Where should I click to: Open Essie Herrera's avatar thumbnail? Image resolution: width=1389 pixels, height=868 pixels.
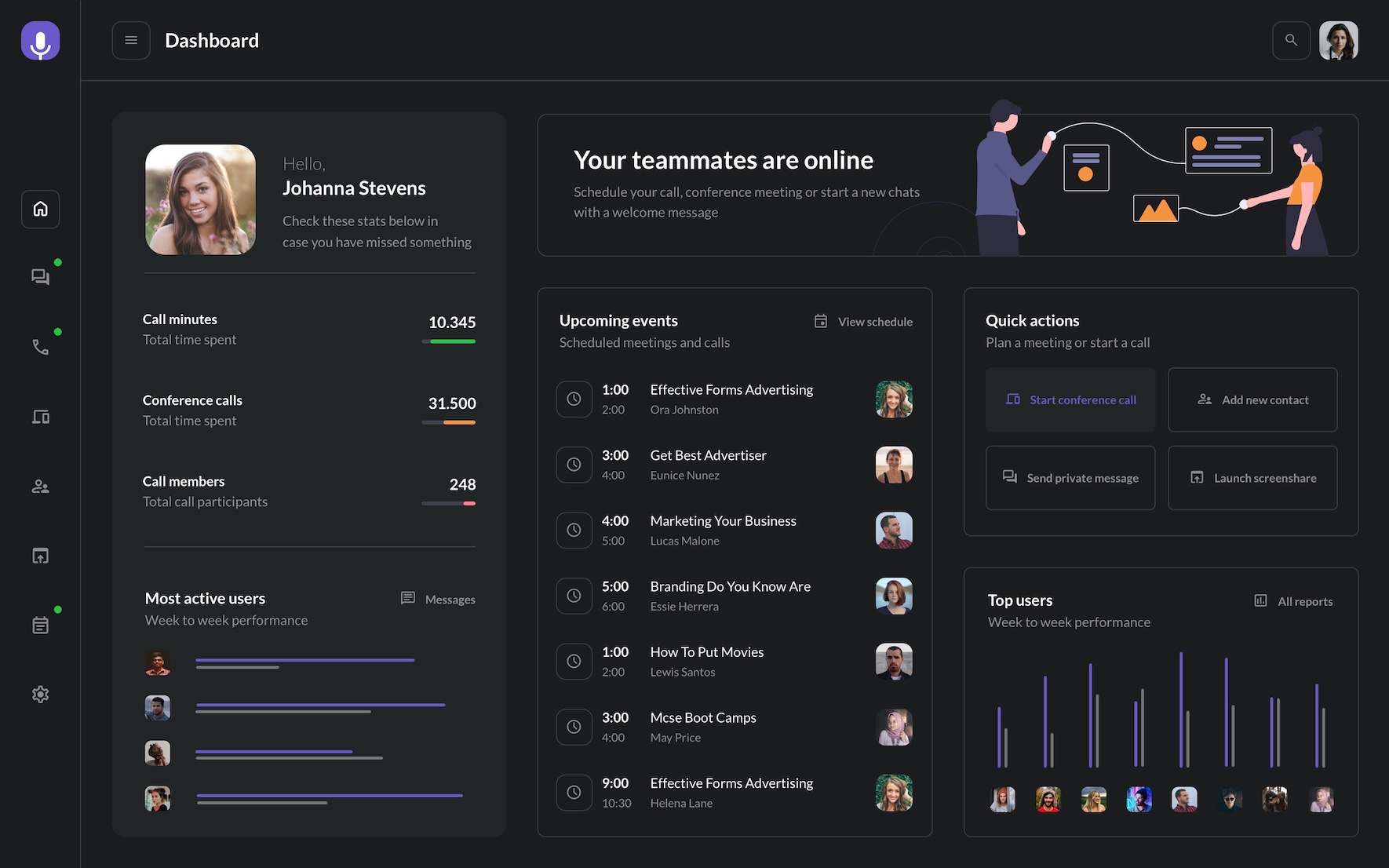893,596
